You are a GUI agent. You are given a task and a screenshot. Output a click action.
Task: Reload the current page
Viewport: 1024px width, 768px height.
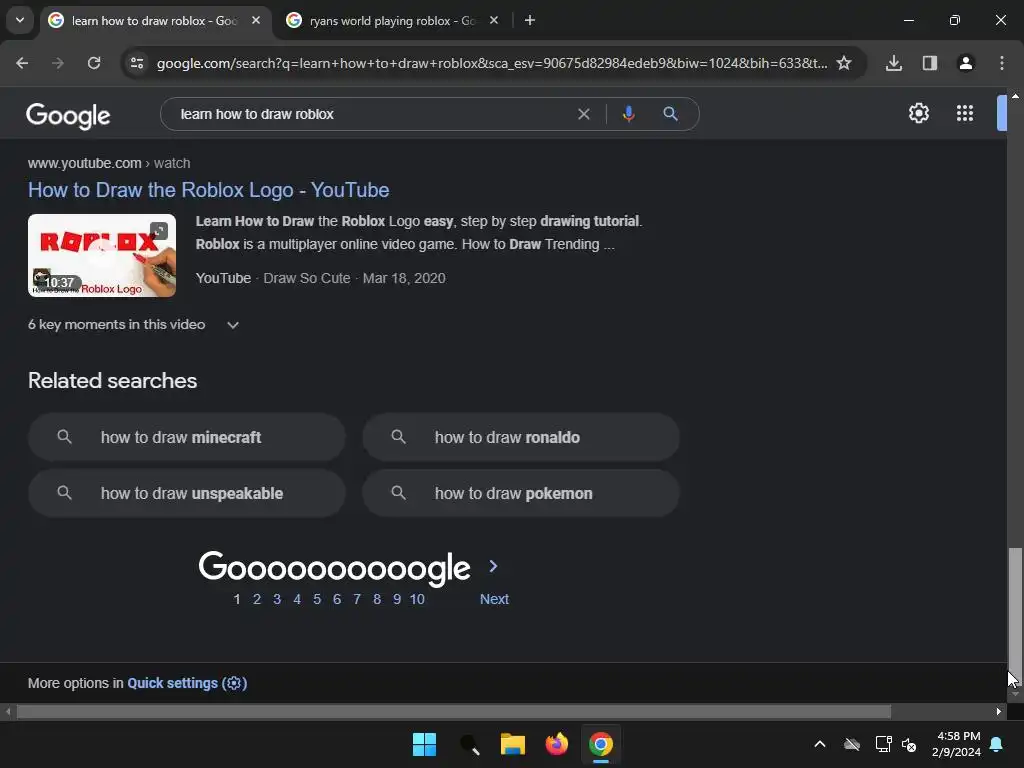pos(94,63)
